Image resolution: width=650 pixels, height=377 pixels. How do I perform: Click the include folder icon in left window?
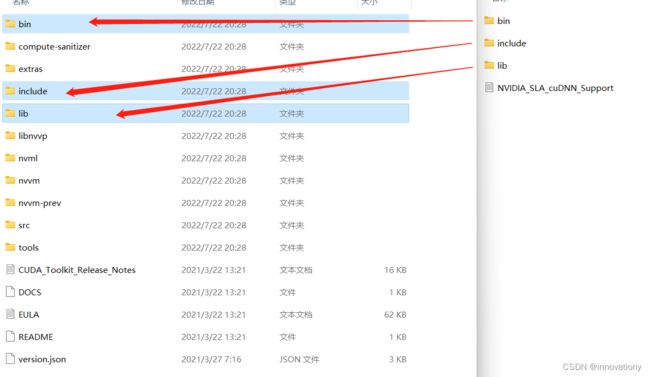[x=10, y=91]
